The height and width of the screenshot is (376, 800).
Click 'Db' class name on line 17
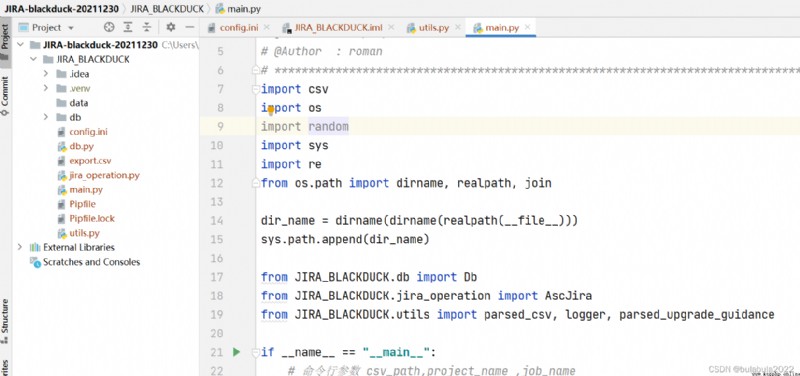coord(470,277)
